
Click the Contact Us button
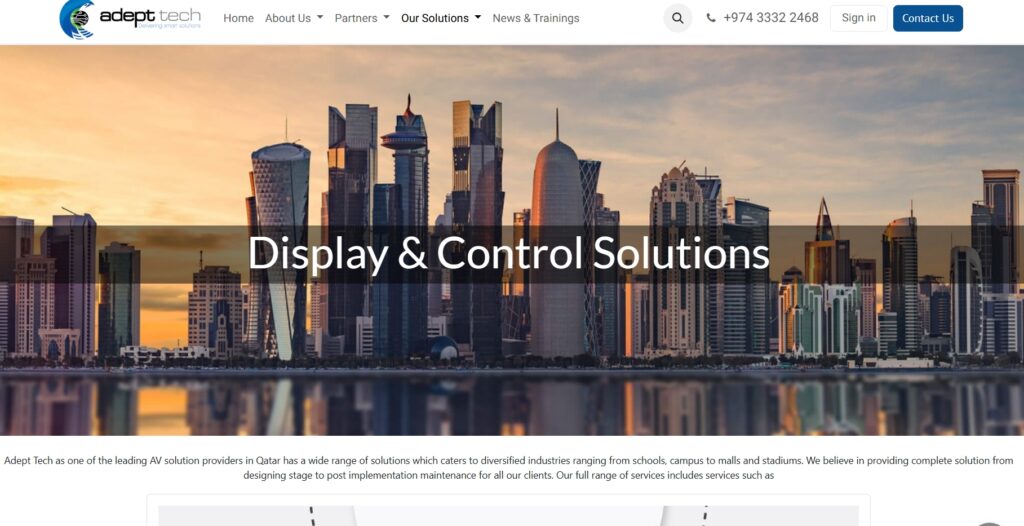tap(927, 18)
